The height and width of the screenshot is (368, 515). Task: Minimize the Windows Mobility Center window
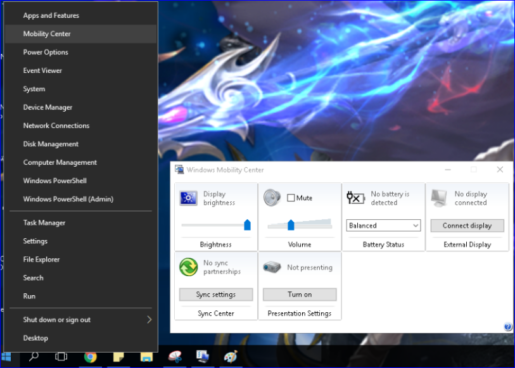pos(448,169)
